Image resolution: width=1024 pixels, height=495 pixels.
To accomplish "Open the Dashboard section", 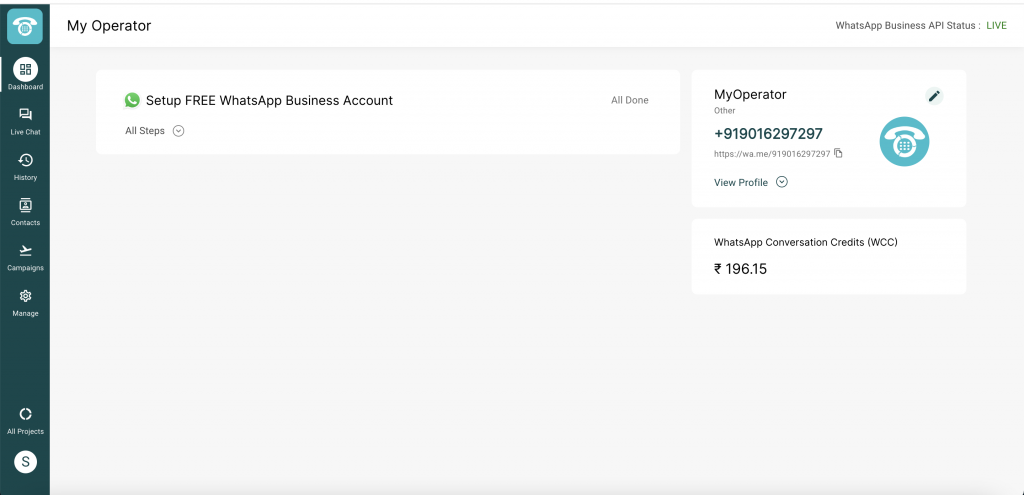I will 25,74.
